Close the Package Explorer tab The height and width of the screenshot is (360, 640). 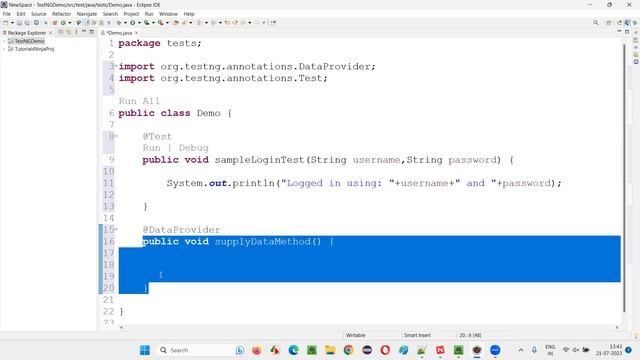pos(51,33)
